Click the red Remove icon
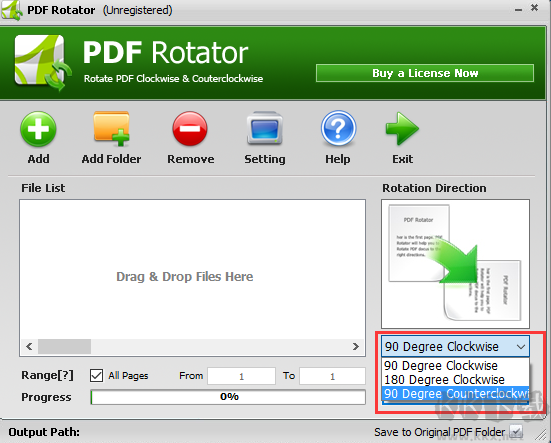Image resolution: width=551 pixels, height=443 pixels. [190, 129]
